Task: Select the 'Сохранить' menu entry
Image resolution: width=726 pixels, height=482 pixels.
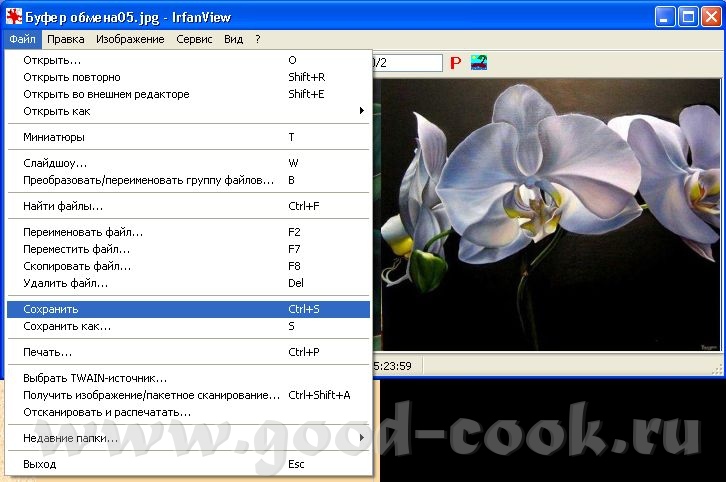Action: [x=50, y=310]
